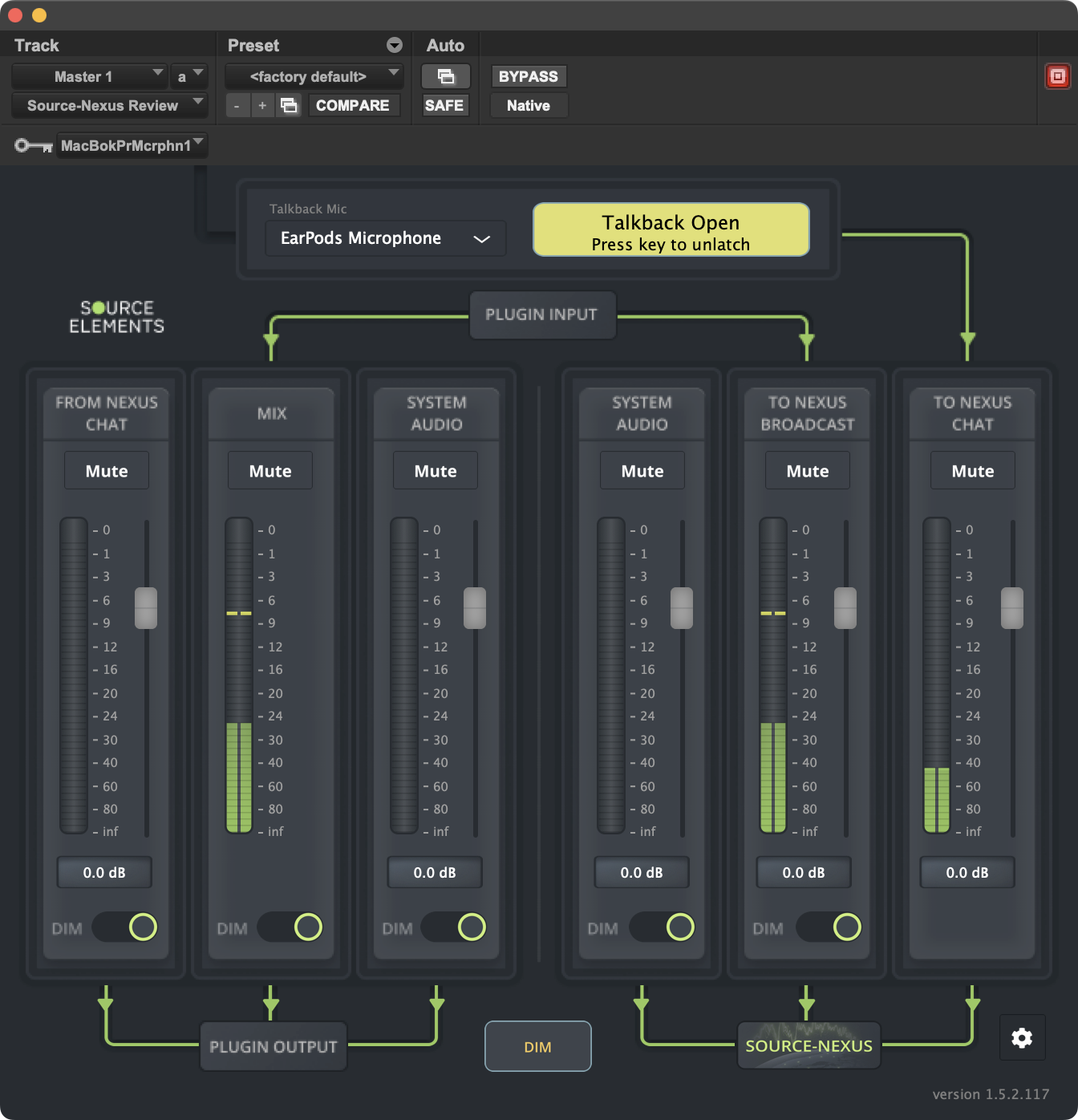The image size is (1078, 1120).
Task: Click the minus previous preset button
Action: pyautogui.click(x=237, y=105)
